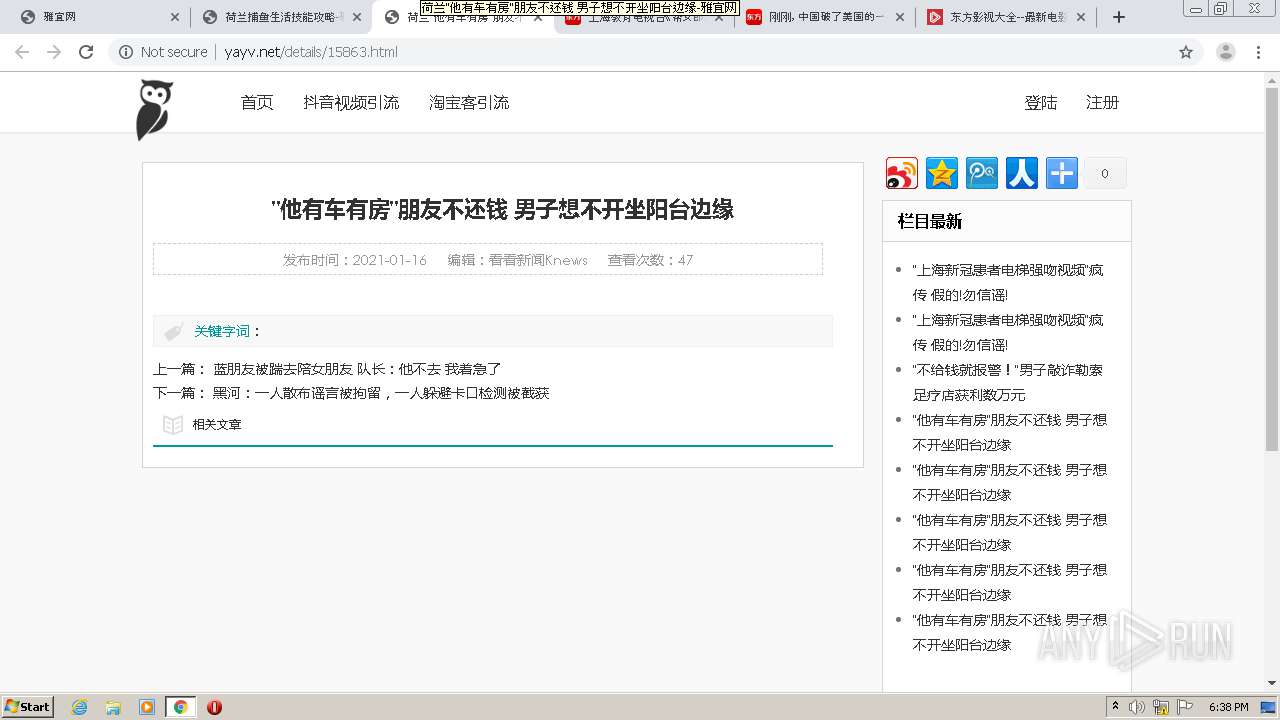
Task: Click the 关键字词 tag icon
Action: click(174, 331)
